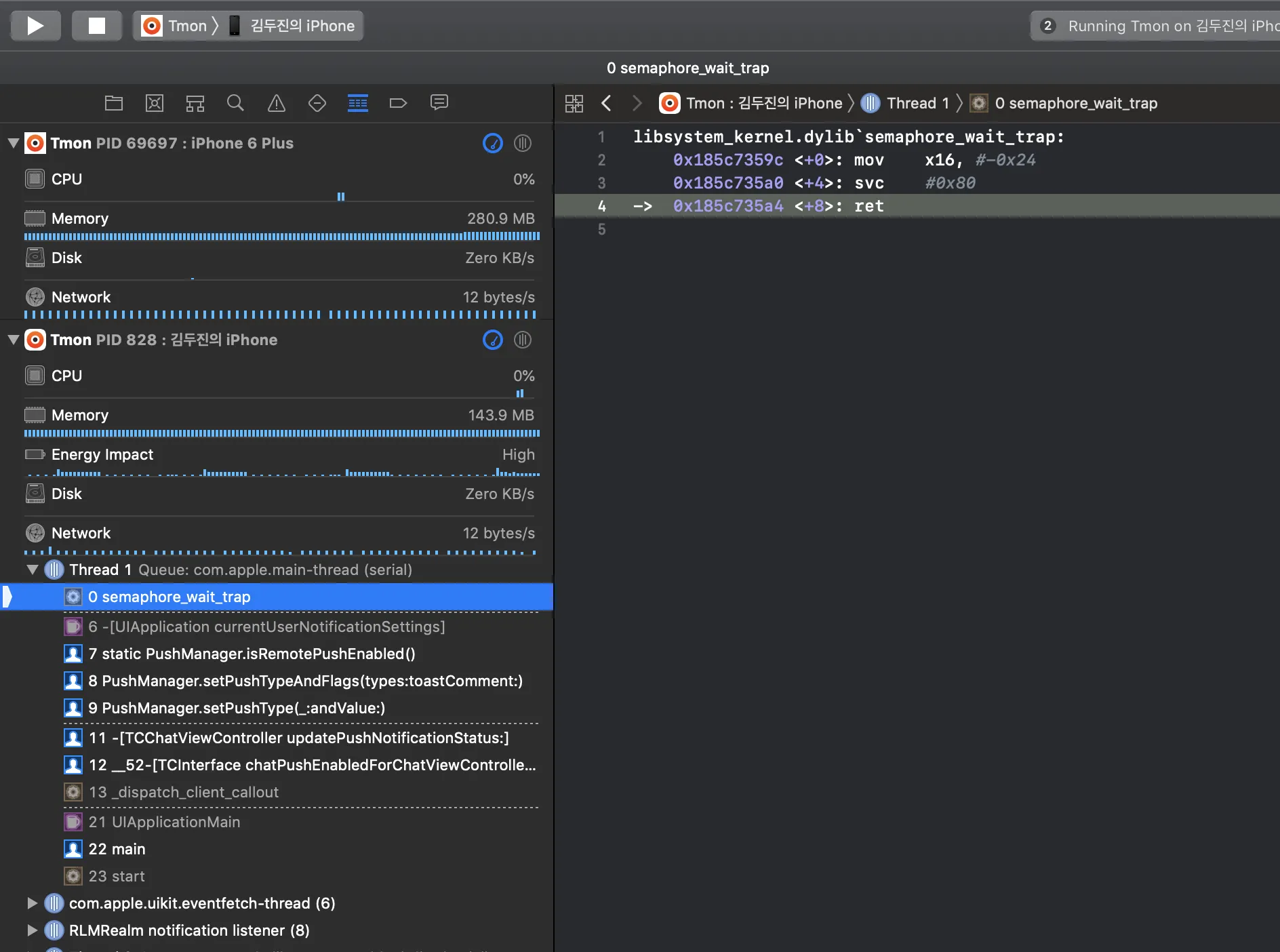
Task: Expand com.apple.uikit.eventfetch-thread
Action: coord(32,903)
